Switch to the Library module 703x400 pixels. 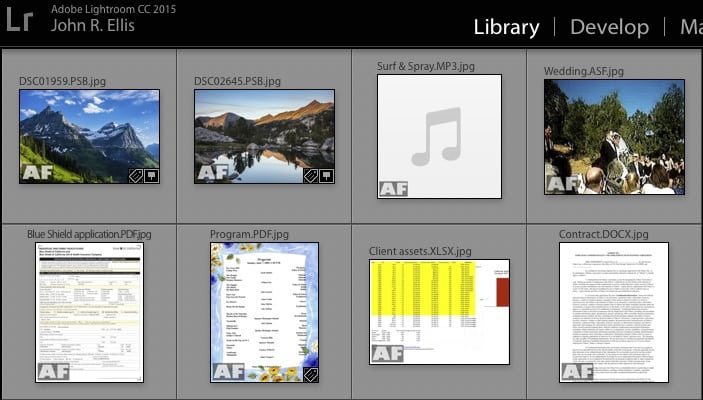[506, 27]
